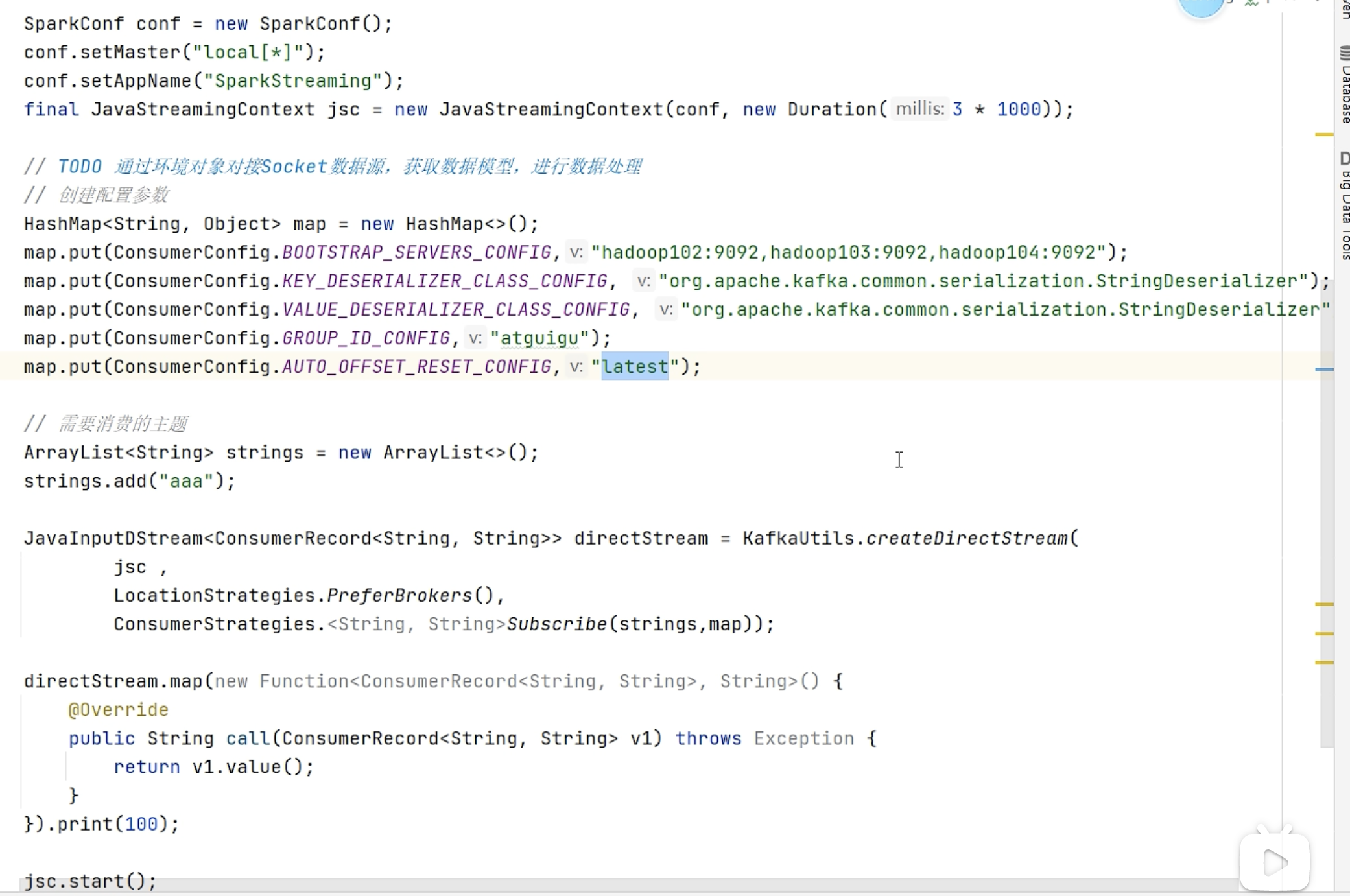Open the Database tool window icon
This screenshot has width=1350, height=896.
[x=1344, y=53]
